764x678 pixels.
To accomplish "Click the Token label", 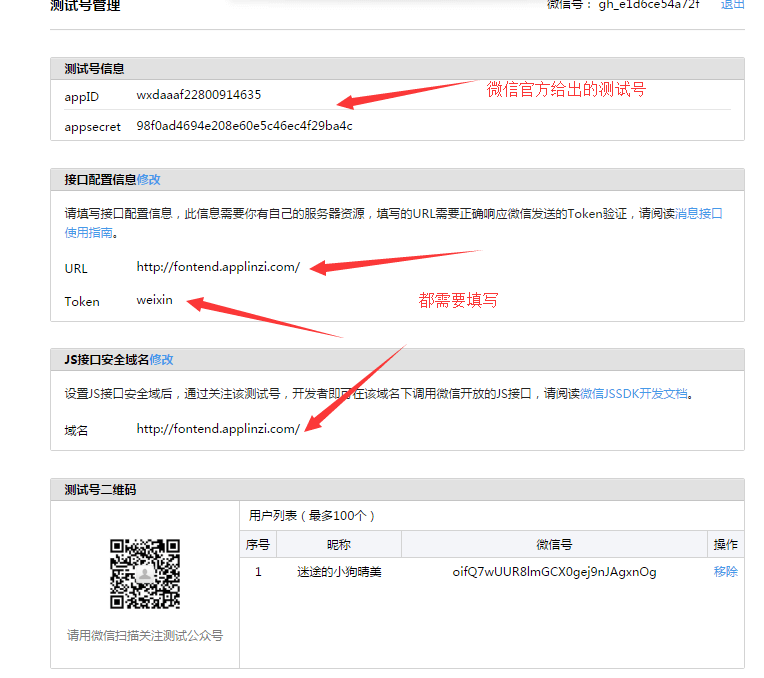I will click(82, 302).
